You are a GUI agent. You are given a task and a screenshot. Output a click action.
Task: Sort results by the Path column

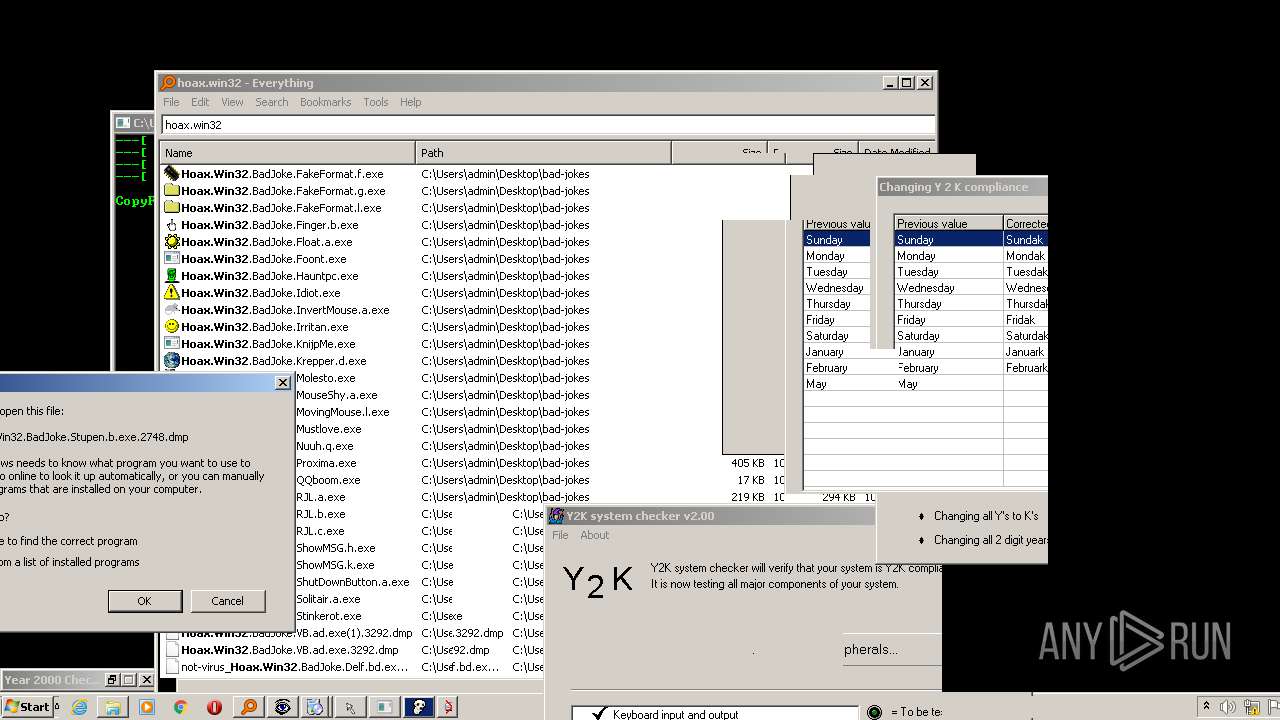point(543,153)
